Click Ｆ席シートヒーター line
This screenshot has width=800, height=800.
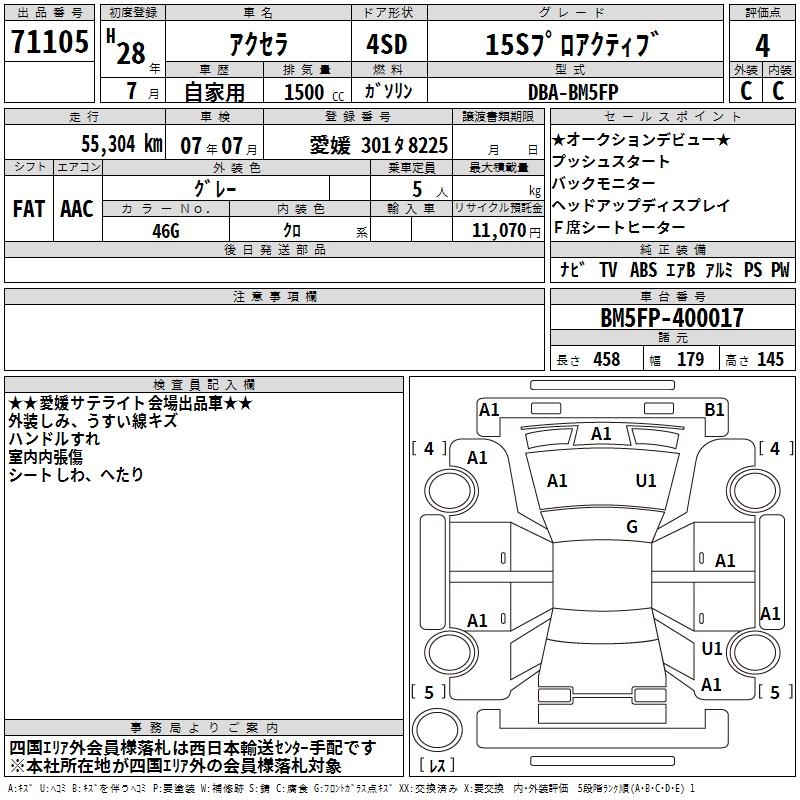619,227
